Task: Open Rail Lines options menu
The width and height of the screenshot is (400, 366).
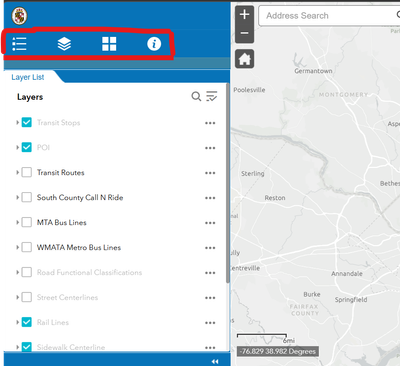Action: point(210,323)
